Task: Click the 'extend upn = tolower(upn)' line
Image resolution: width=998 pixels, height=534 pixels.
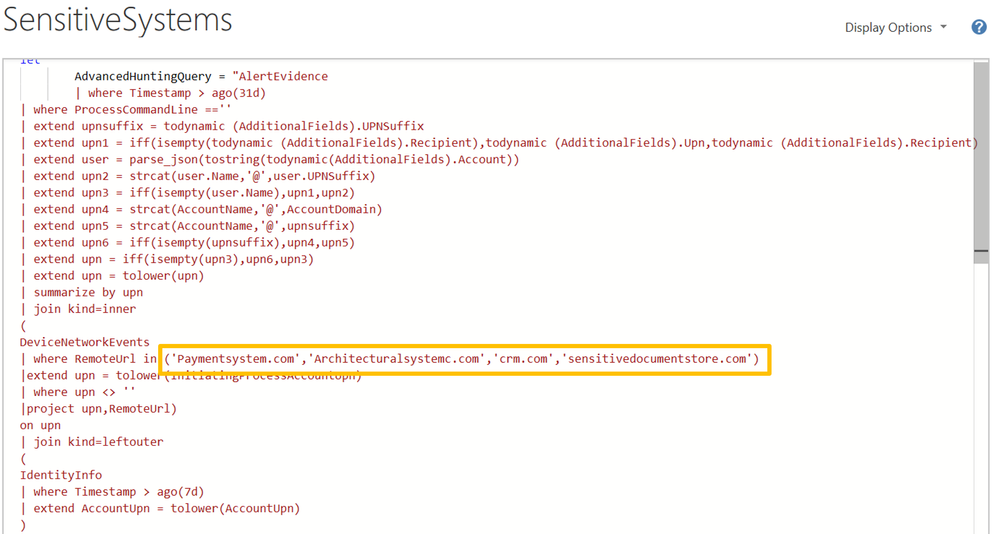Action: [x=112, y=275]
